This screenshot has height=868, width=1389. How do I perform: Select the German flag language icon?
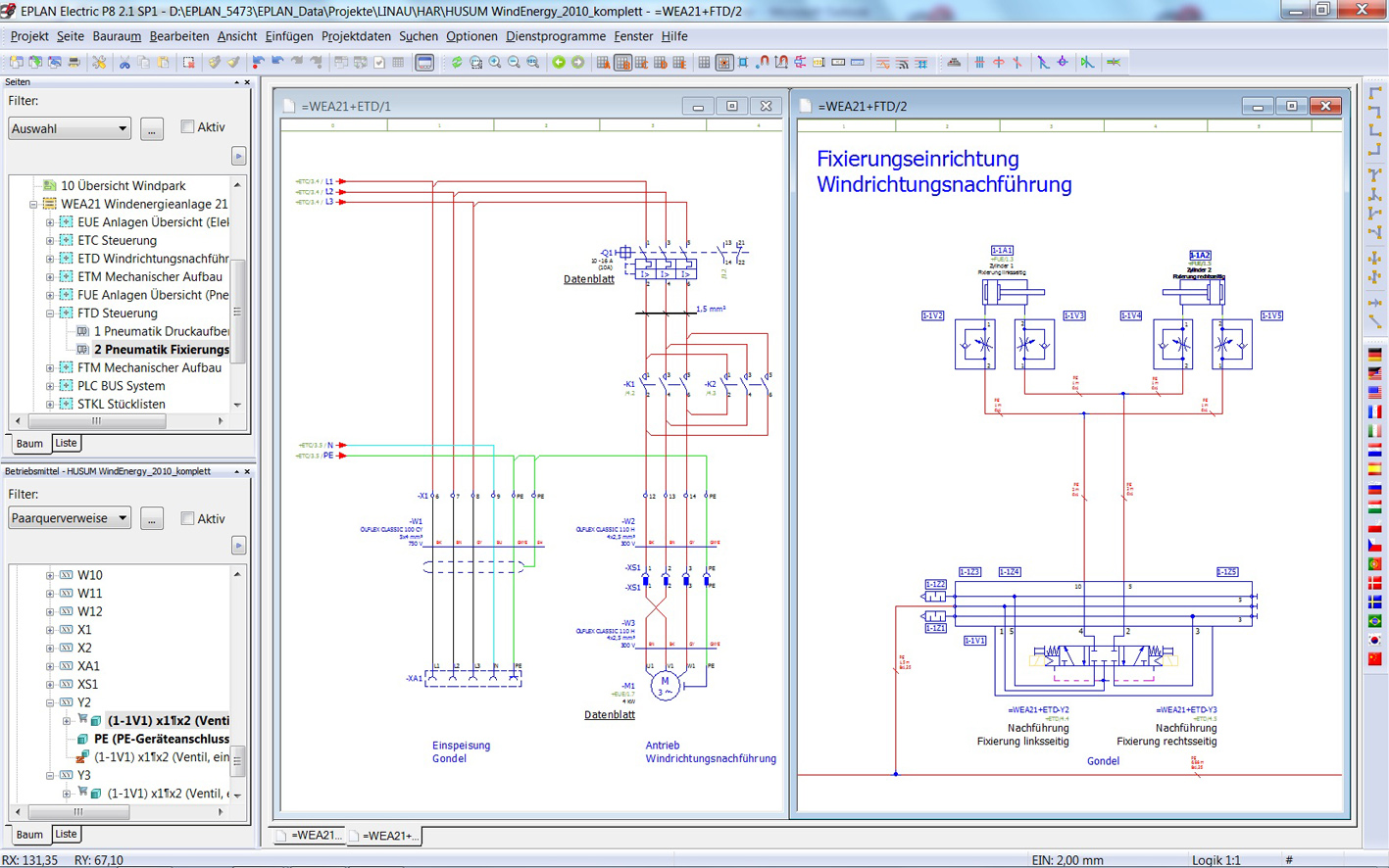pos(1374,355)
